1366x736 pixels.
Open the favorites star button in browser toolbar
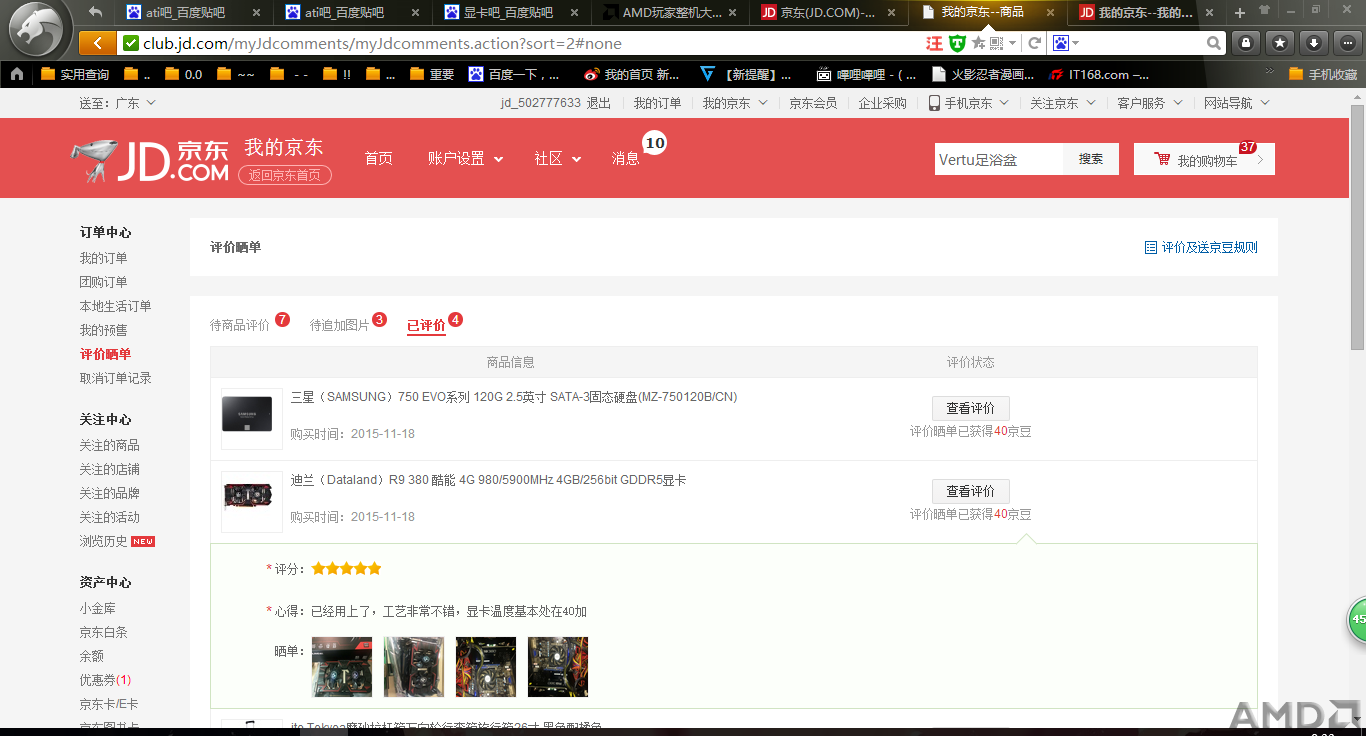(x=1280, y=43)
